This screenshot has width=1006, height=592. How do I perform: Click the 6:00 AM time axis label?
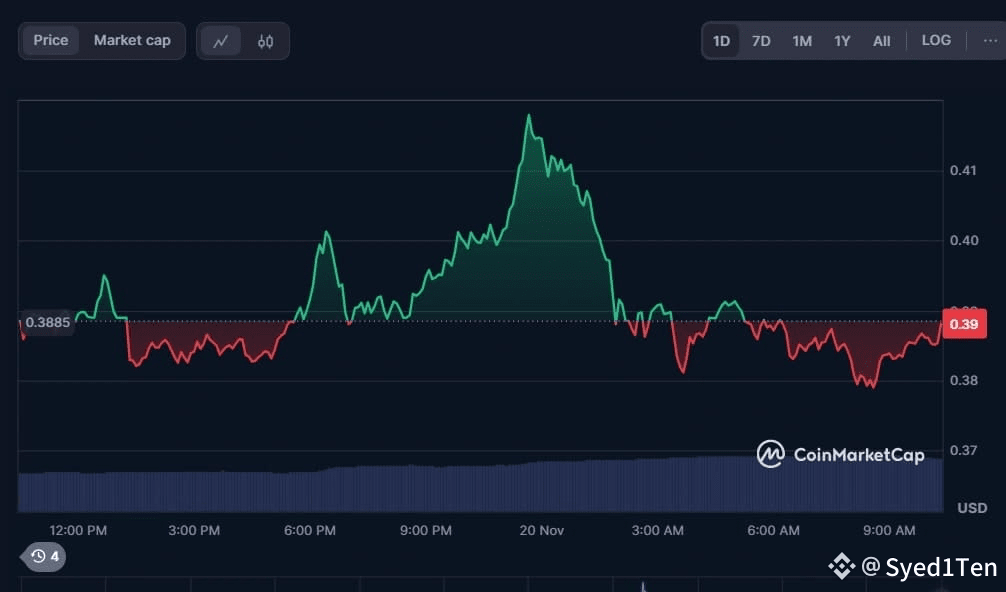coord(773,530)
